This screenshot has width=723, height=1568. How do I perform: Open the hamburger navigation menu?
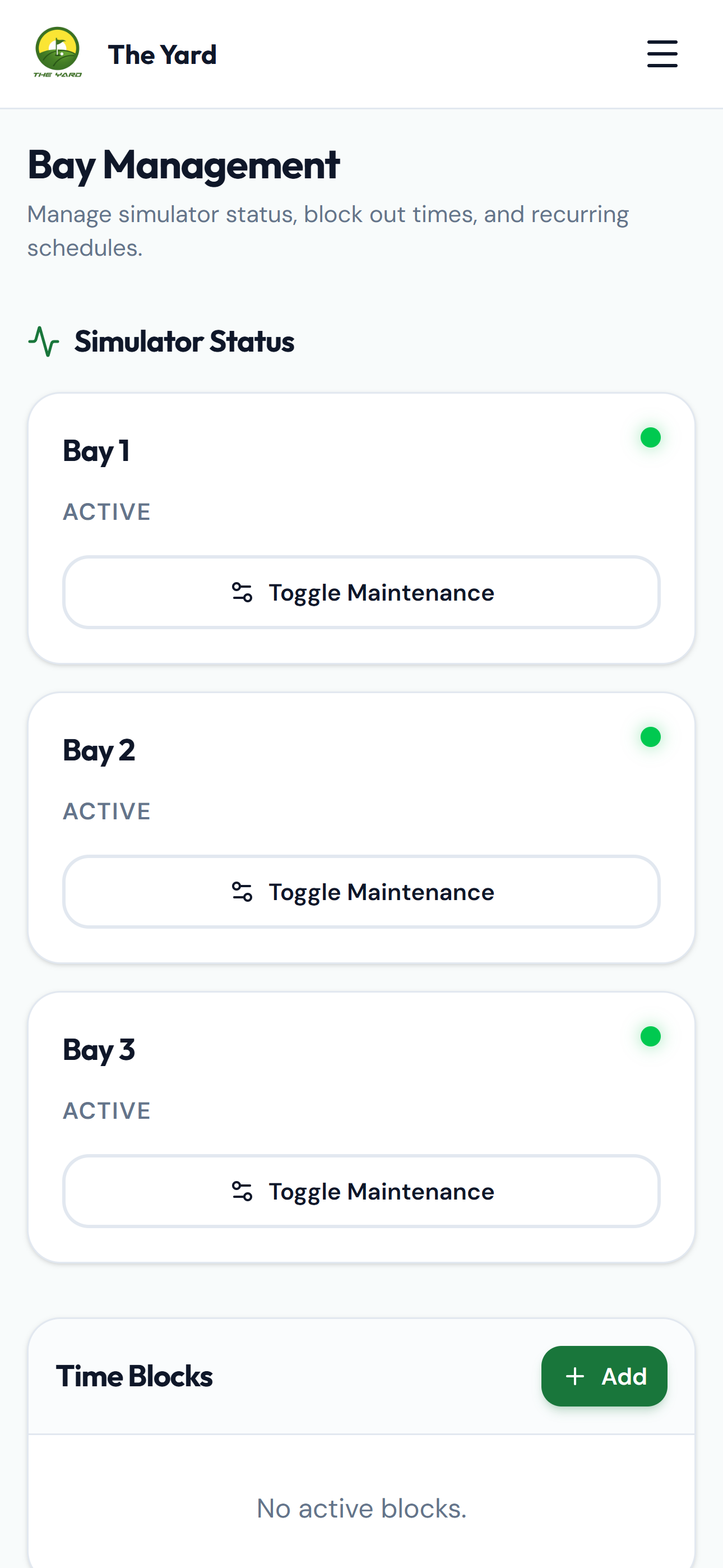click(x=662, y=54)
